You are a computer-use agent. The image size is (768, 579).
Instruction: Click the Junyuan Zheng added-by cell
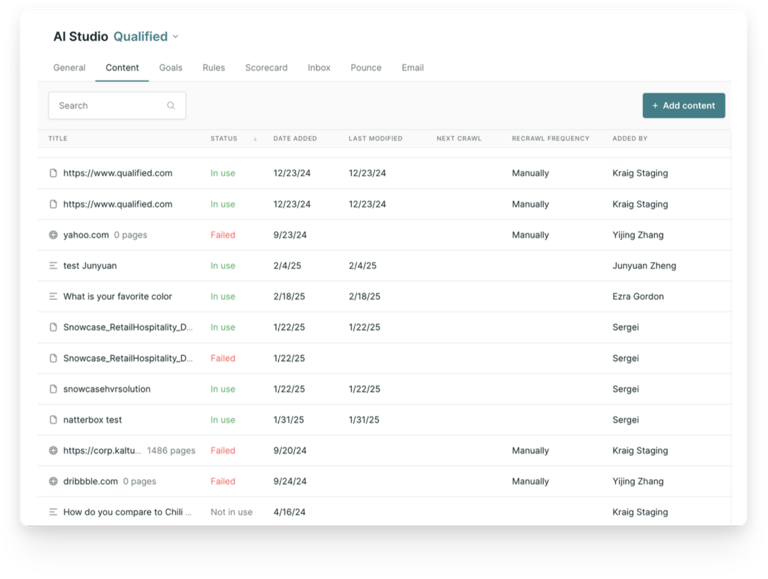(x=644, y=265)
